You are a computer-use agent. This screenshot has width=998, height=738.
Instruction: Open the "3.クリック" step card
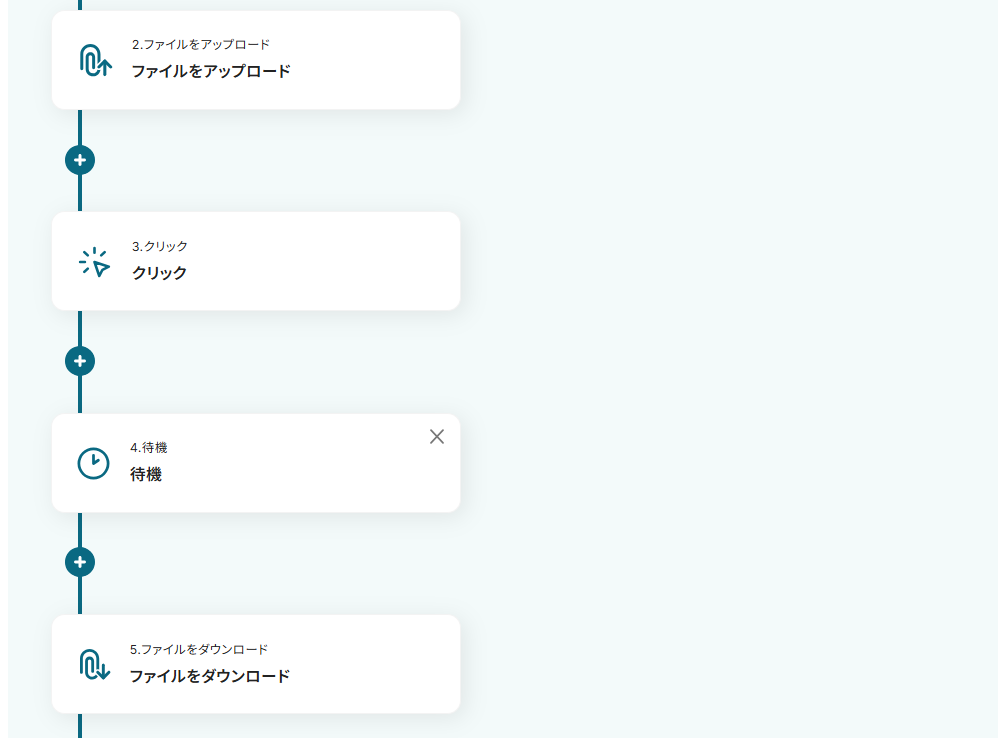pos(256,261)
